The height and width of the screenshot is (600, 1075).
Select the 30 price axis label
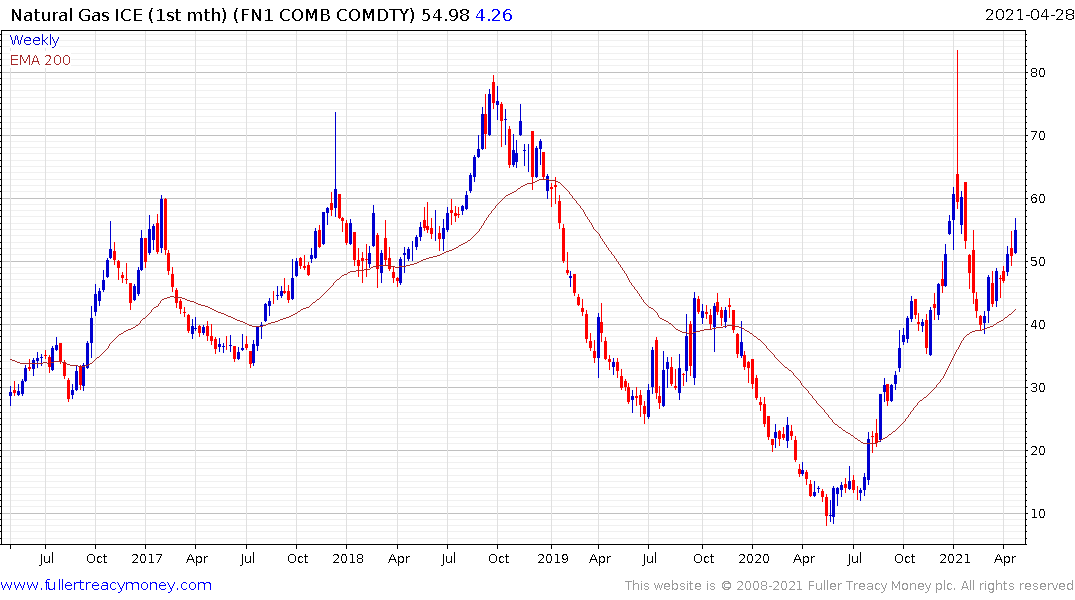coord(1037,388)
